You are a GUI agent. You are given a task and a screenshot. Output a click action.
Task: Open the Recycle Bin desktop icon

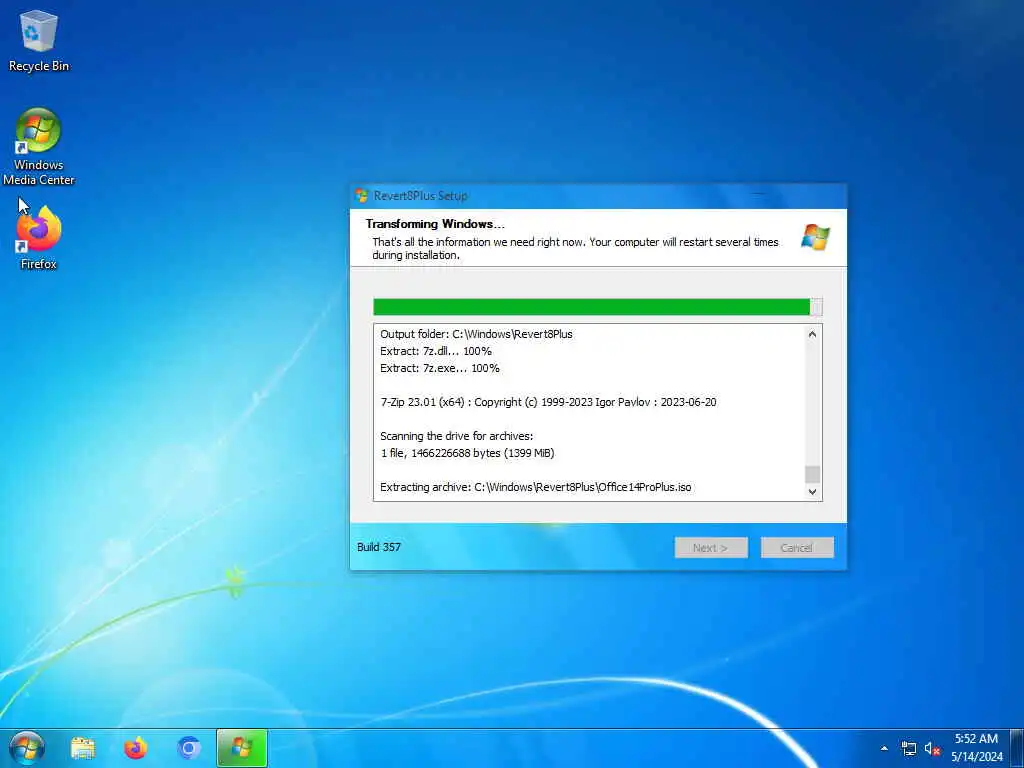click(x=39, y=41)
